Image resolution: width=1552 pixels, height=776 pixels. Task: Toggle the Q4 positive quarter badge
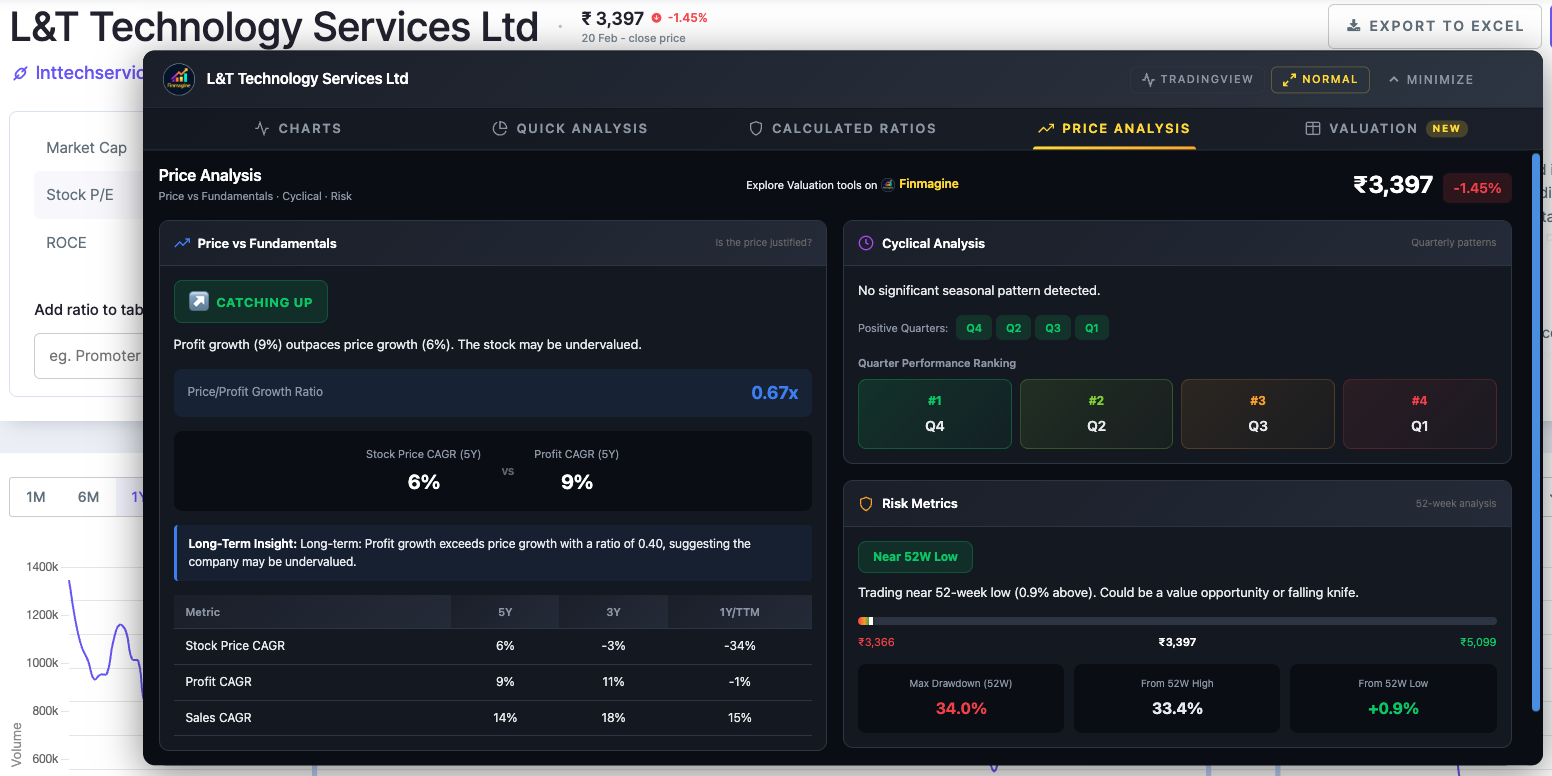(973, 327)
